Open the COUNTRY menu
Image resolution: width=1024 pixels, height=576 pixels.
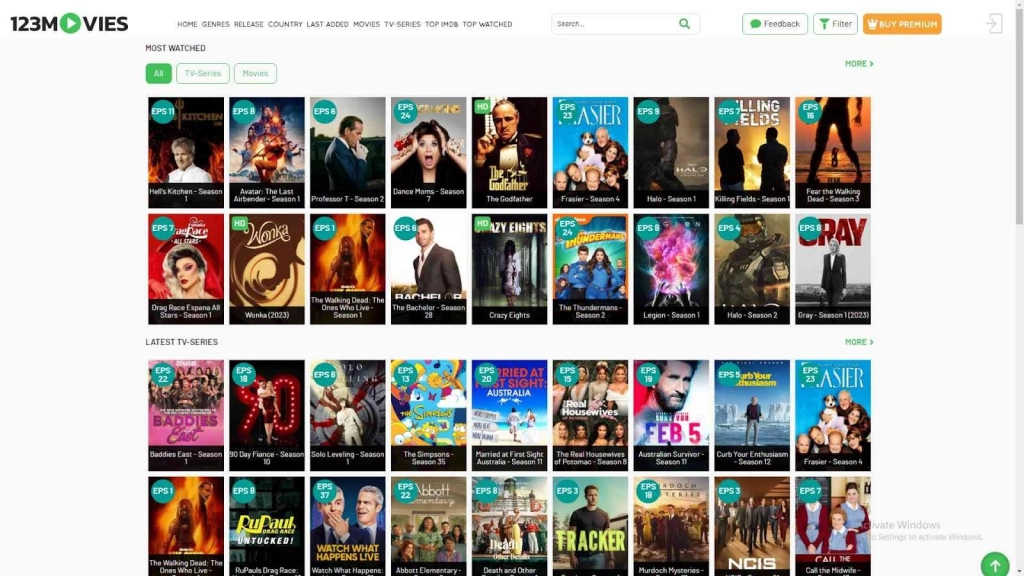point(285,24)
